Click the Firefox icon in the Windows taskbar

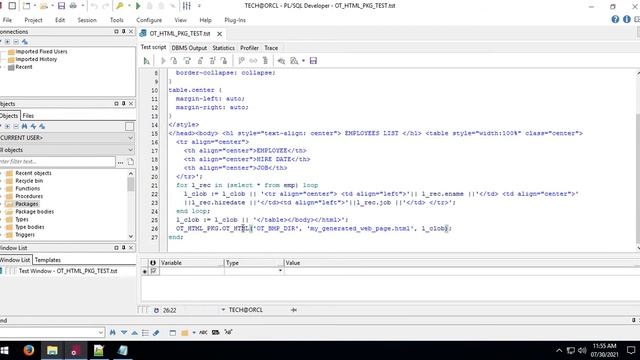[29, 350]
